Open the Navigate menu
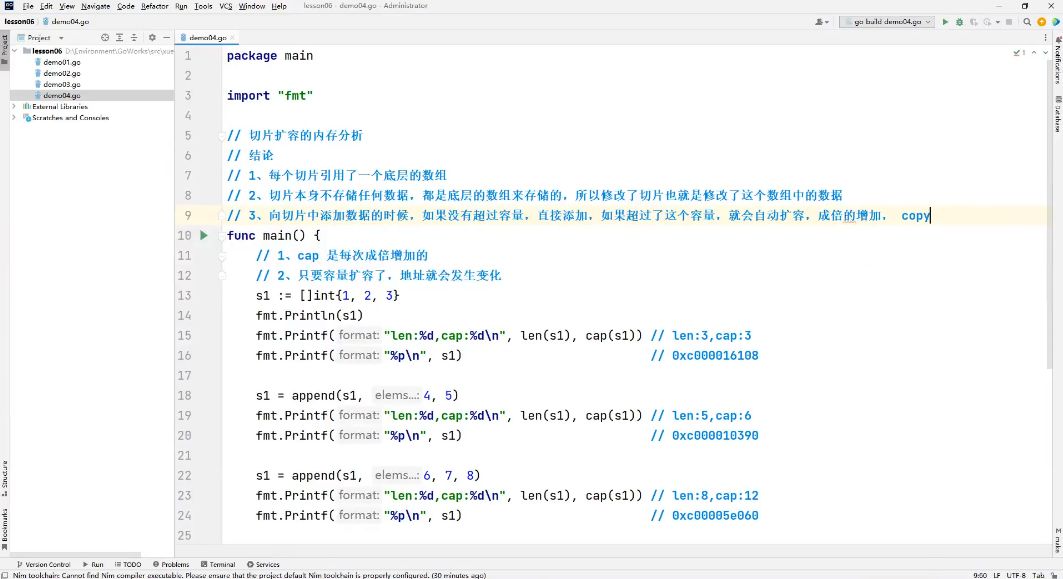Screen dimensions: 1063x579 96,6
